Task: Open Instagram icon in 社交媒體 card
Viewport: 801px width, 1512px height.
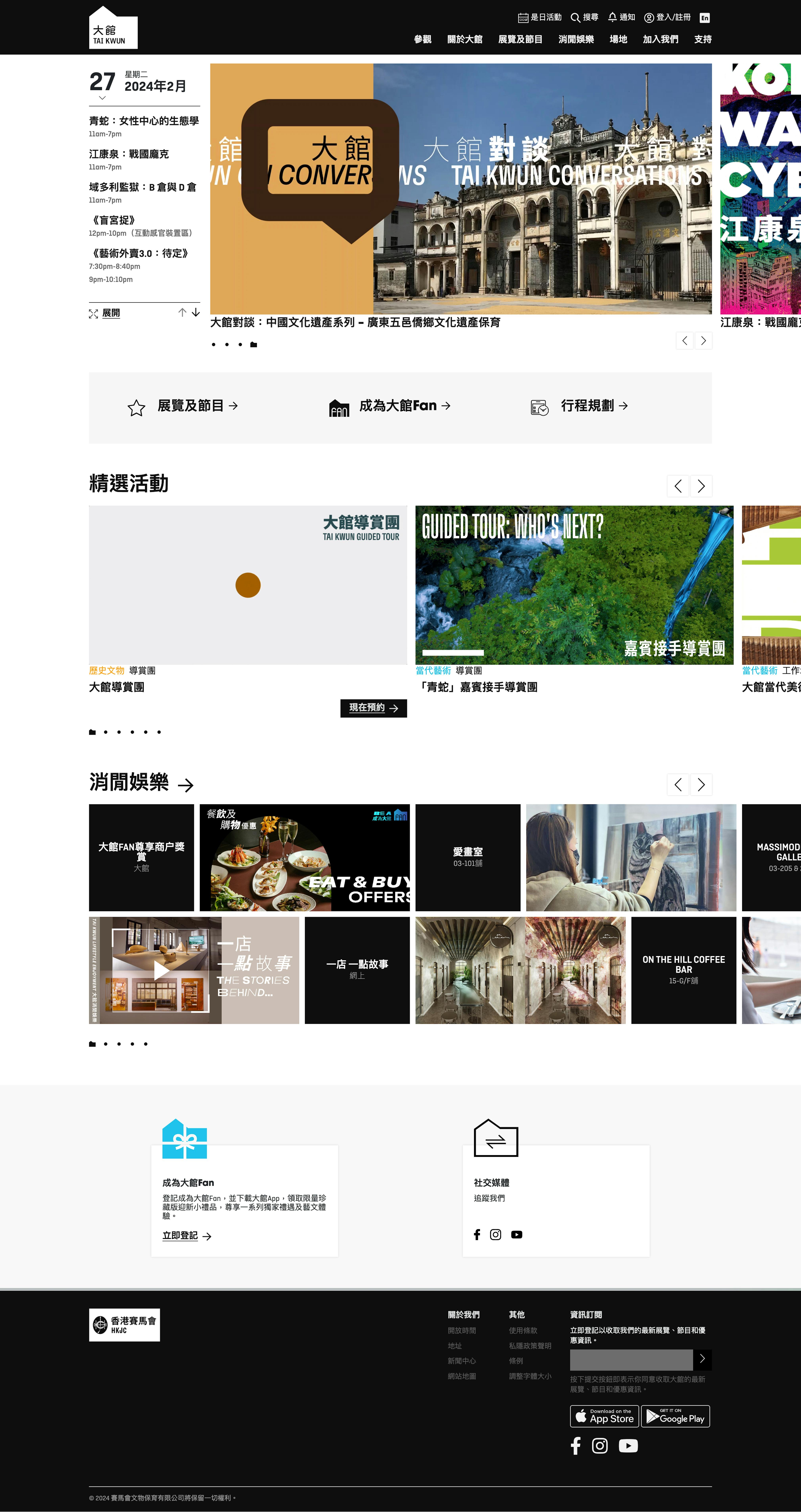Action: [x=496, y=1234]
